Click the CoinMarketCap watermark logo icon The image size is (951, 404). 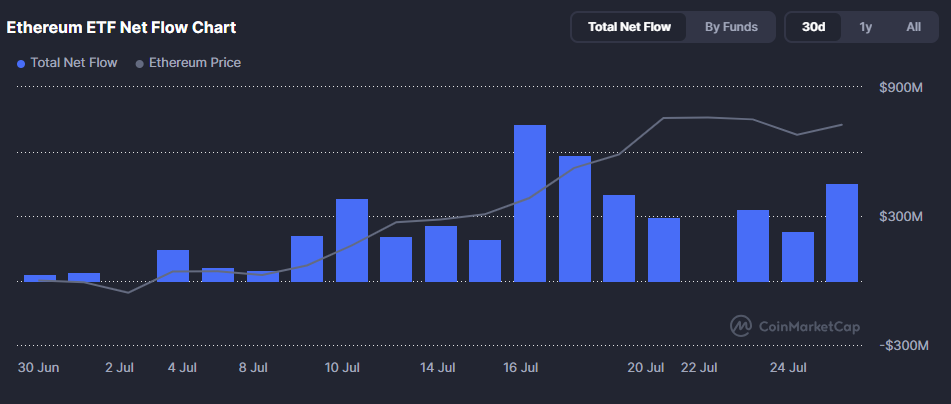[x=741, y=326]
